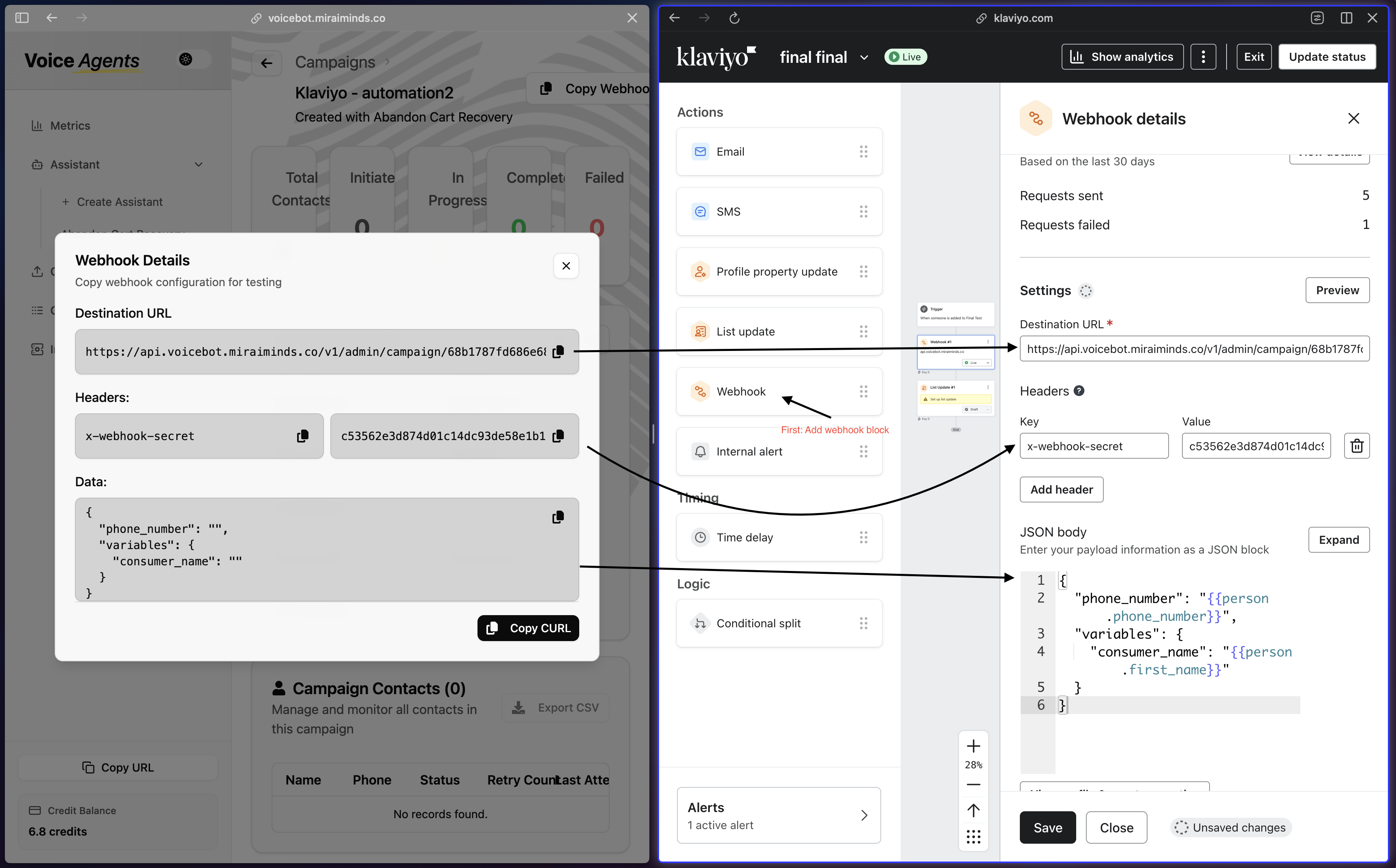Screen dimensions: 1396x868
Task: Click the Conditional split icon under Logic
Action: click(x=700, y=623)
